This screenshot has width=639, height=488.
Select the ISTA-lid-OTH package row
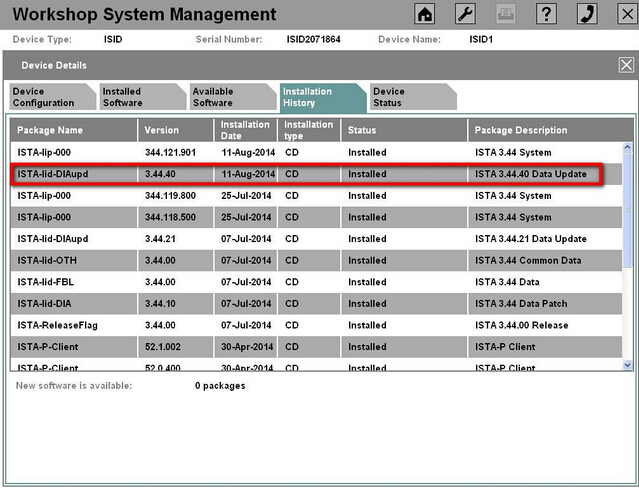pyautogui.click(x=316, y=261)
